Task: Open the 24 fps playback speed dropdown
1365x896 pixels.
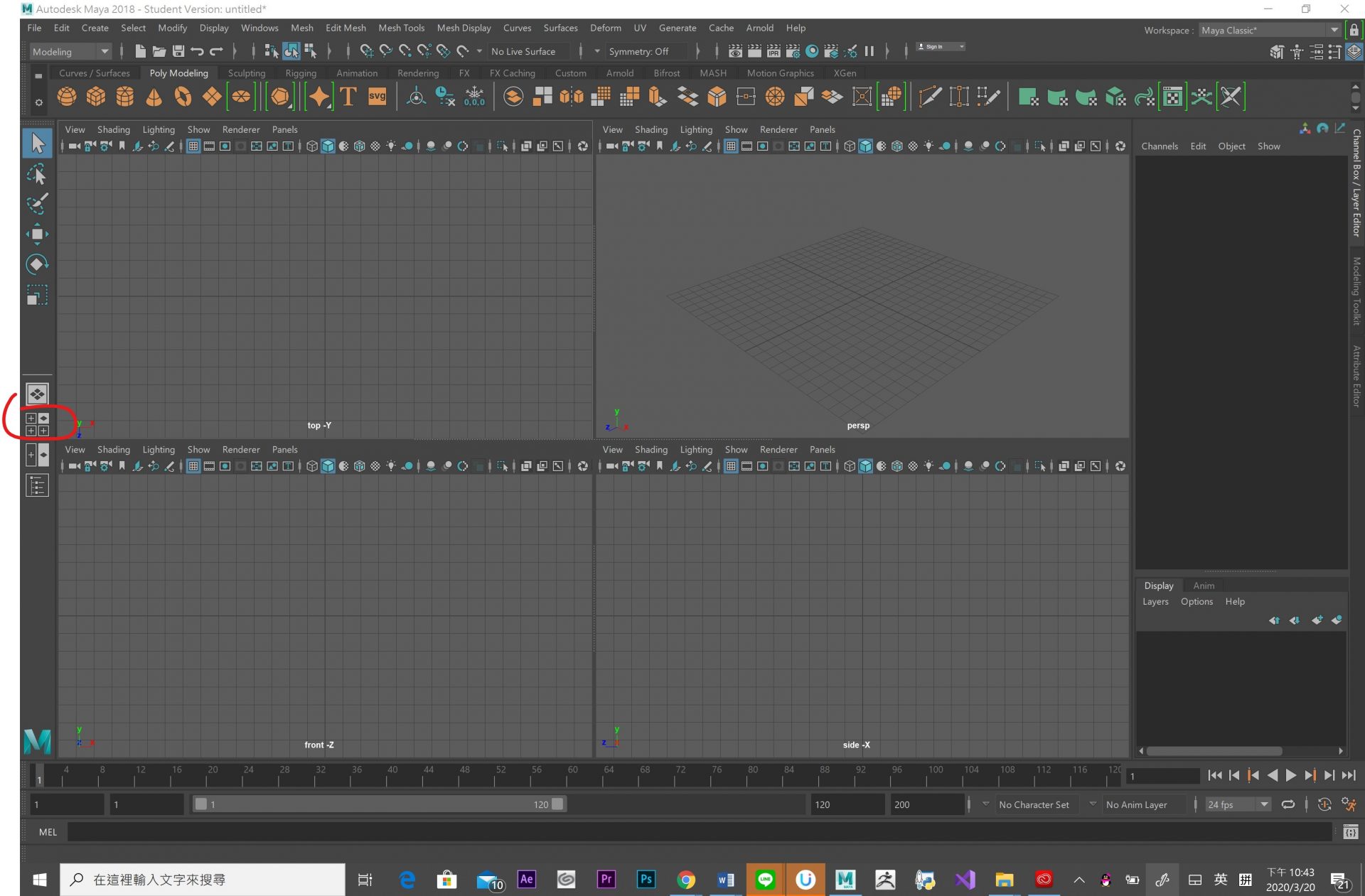Action: [x=1264, y=804]
